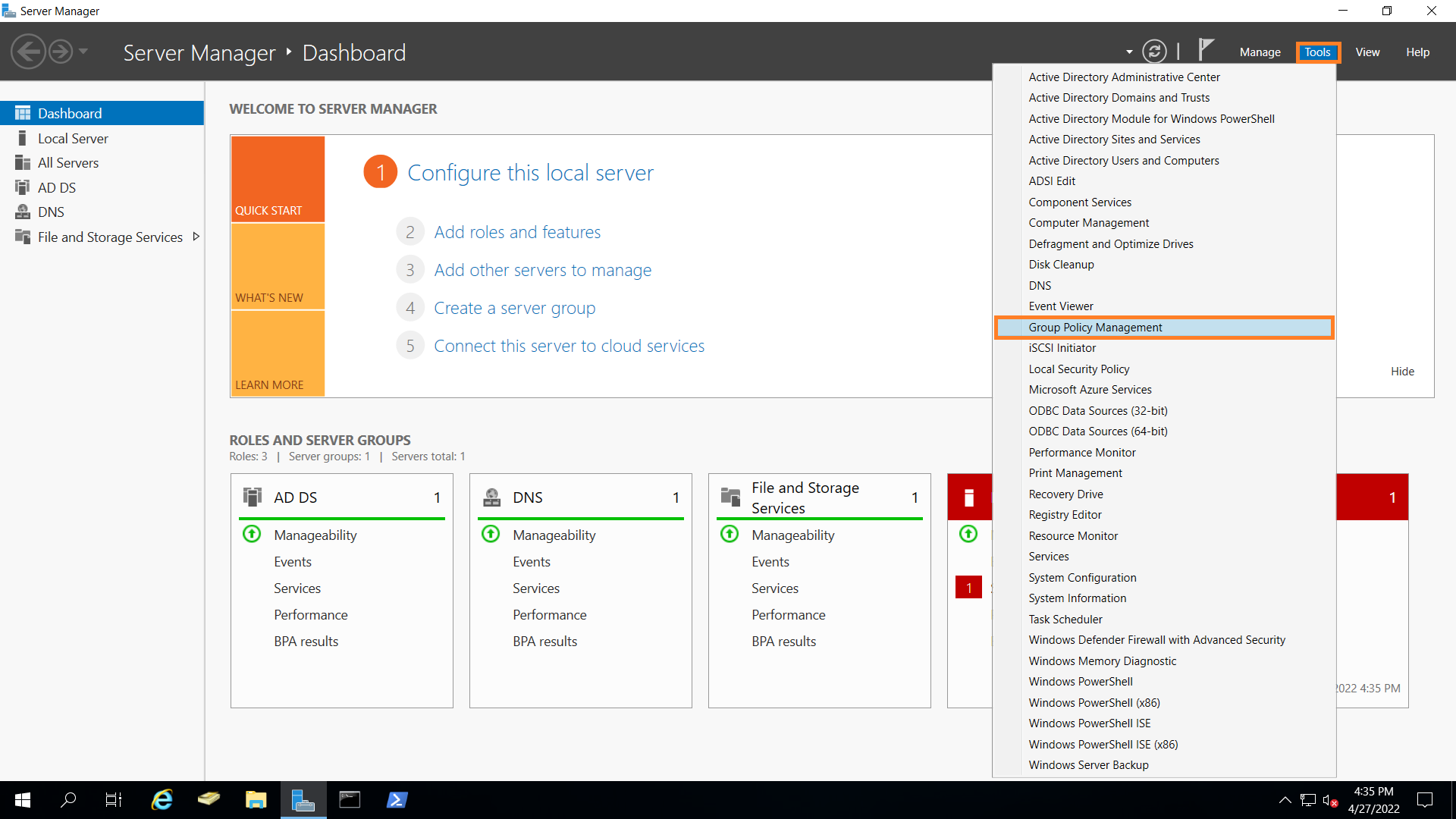Open the Tools menu
The image size is (1456, 819).
[1317, 52]
